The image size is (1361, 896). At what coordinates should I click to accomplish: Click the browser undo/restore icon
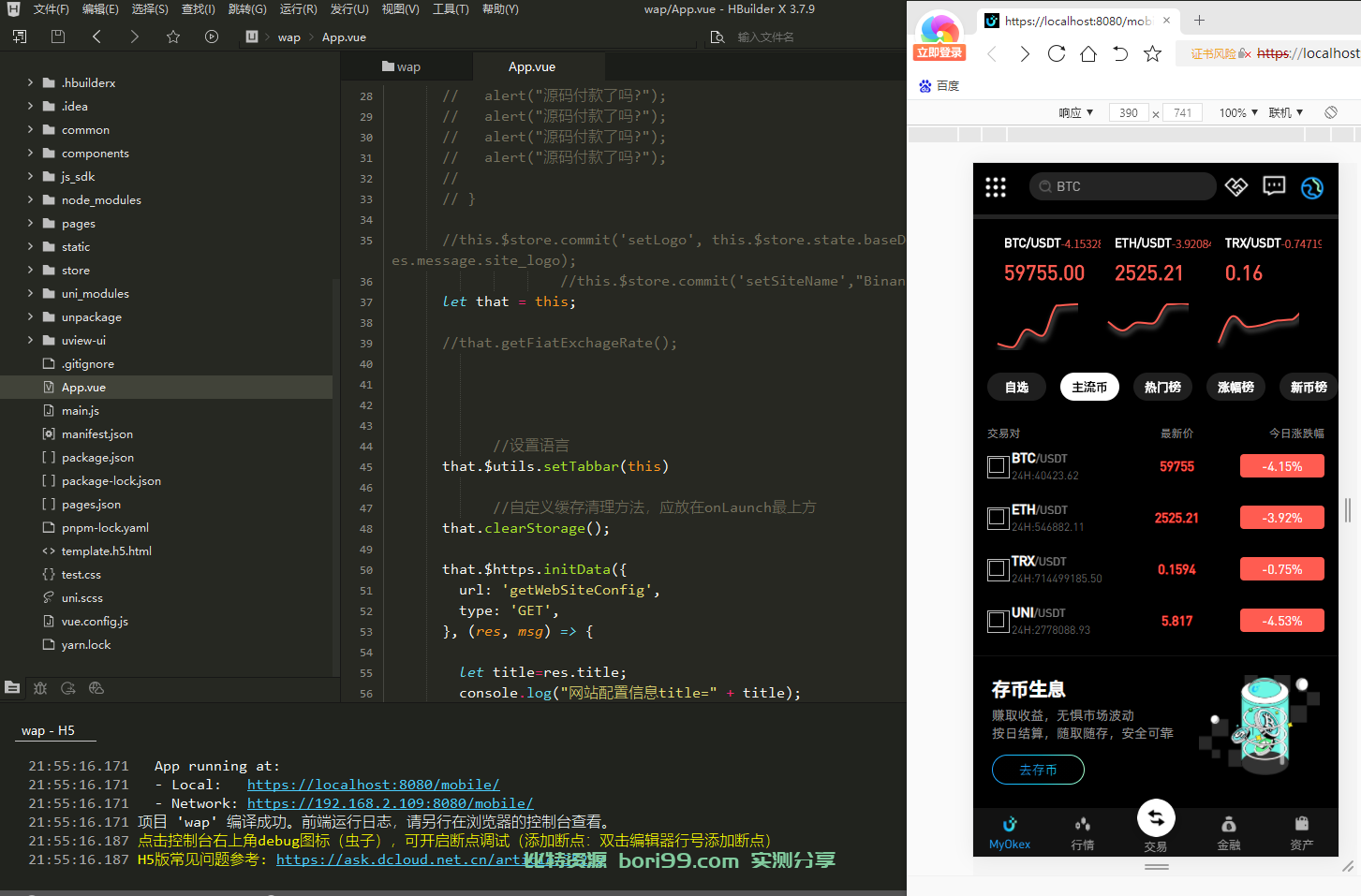coord(1120,53)
